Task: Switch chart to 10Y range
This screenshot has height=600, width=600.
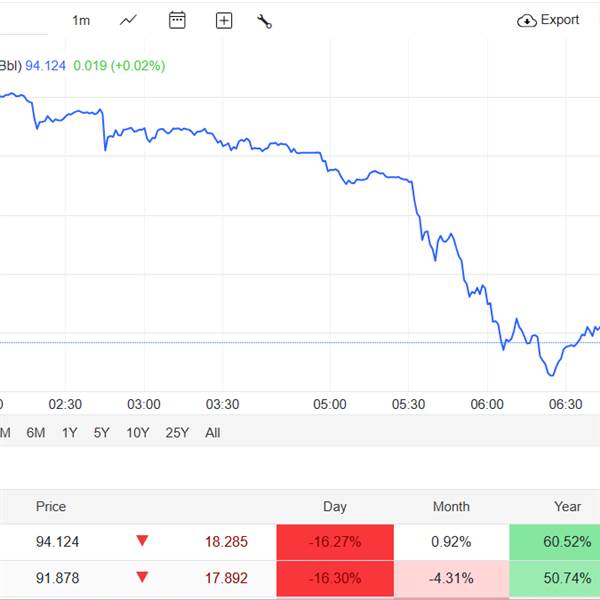Action: (x=138, y=433)
